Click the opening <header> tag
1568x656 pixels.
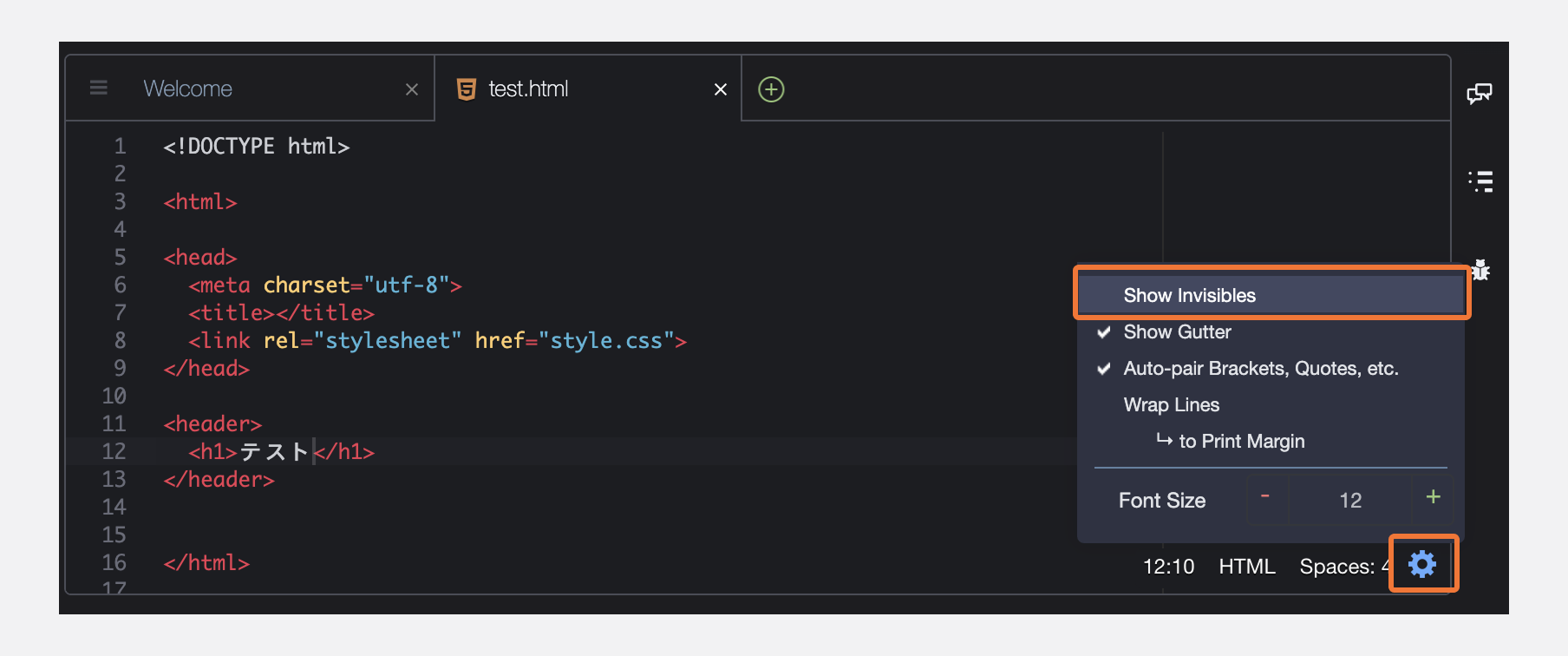click(x=212, y=423)
